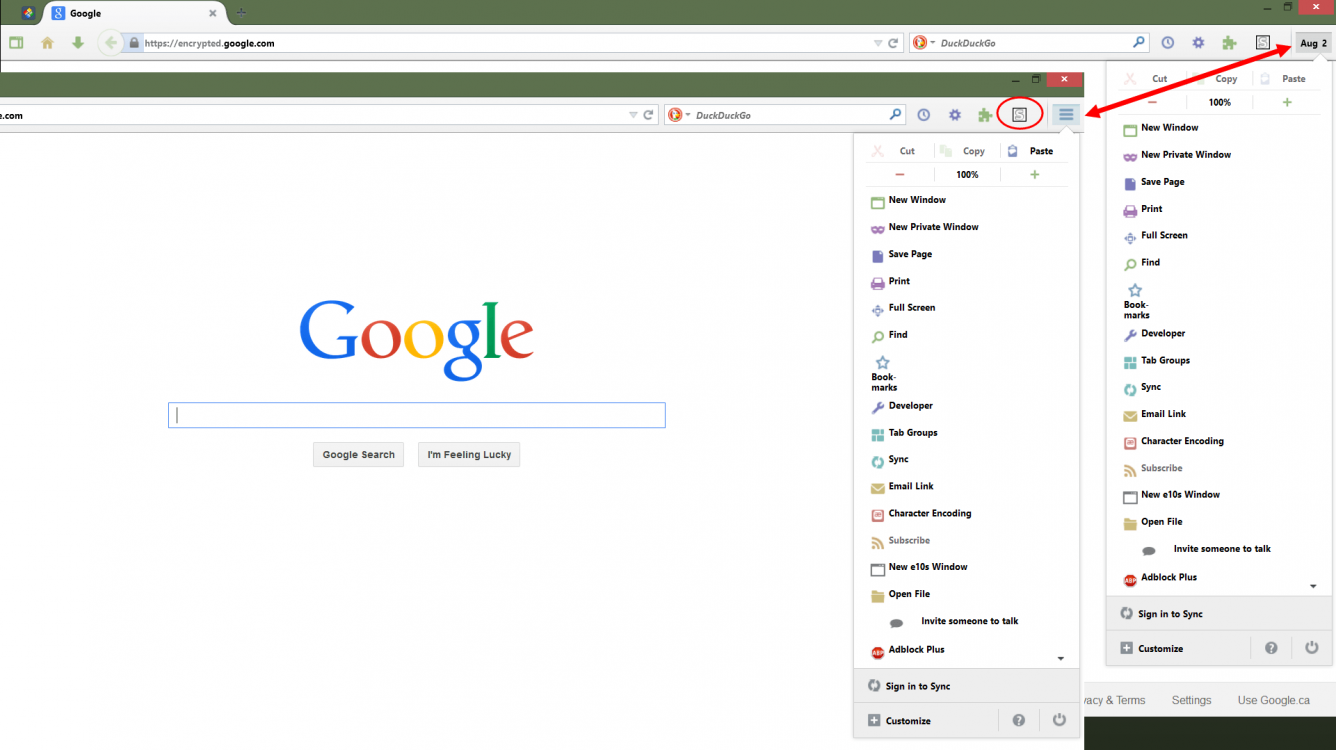Open history clock icon in back window toolbar
Image resolution: width=1336 pixels, height=750 pixels.
1167,43
